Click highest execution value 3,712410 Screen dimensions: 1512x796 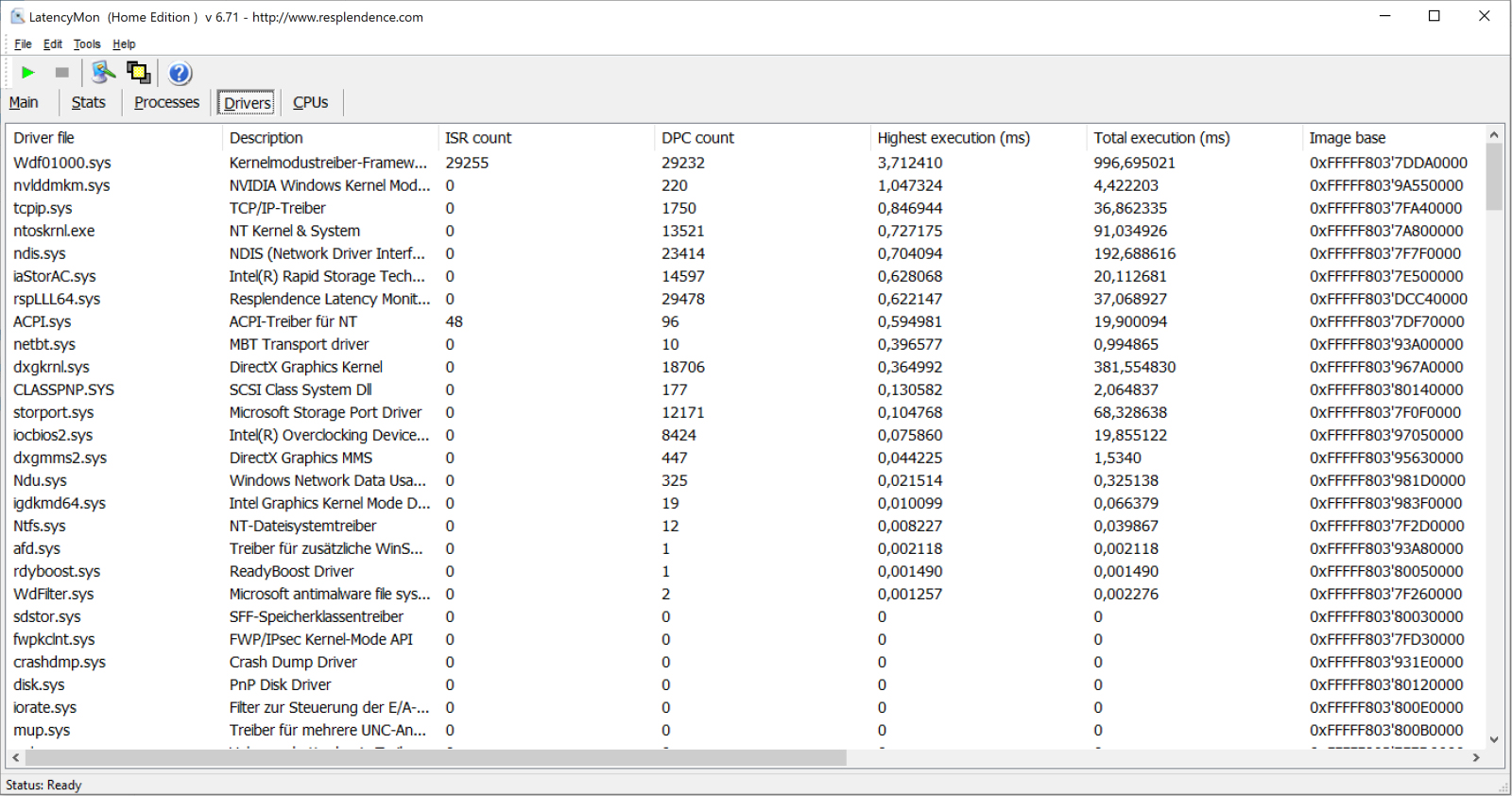click(x=910, y=163)
